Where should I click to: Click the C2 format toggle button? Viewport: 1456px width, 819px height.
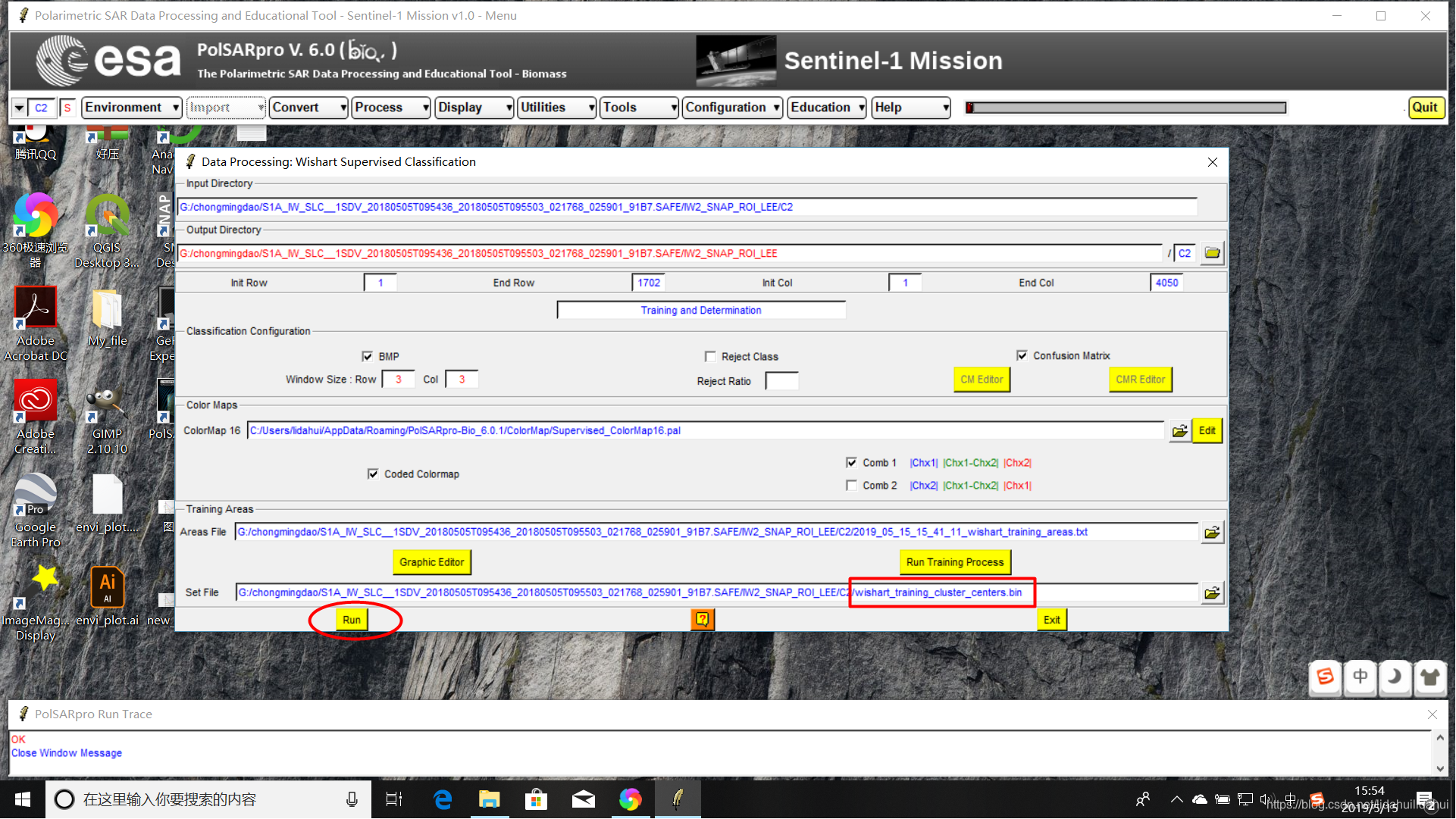pyautogui.click(x=41, y=108)
